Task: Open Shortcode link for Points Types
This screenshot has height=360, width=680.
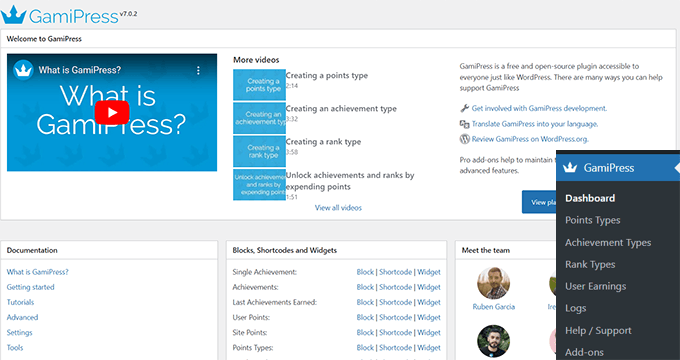Action: click(396, 348)
